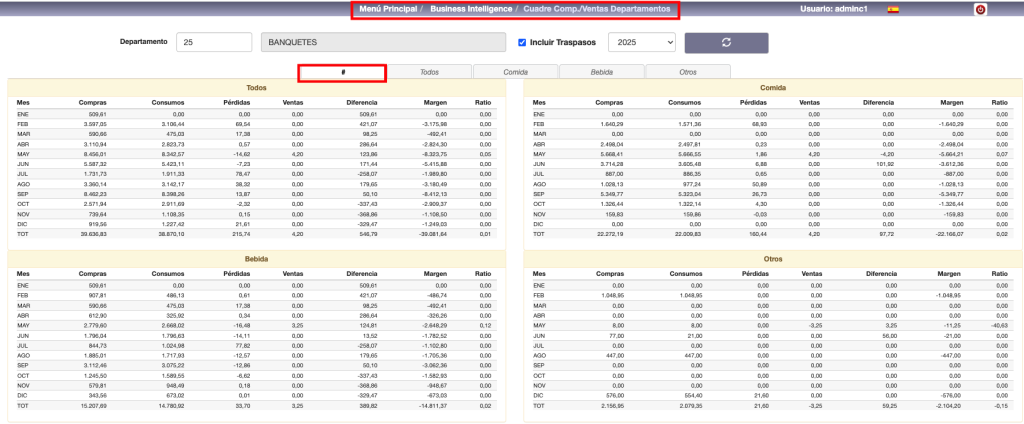Open the Business Intelligence breadcrumb link
This screenshot has width=1024, height=424.
473,10
